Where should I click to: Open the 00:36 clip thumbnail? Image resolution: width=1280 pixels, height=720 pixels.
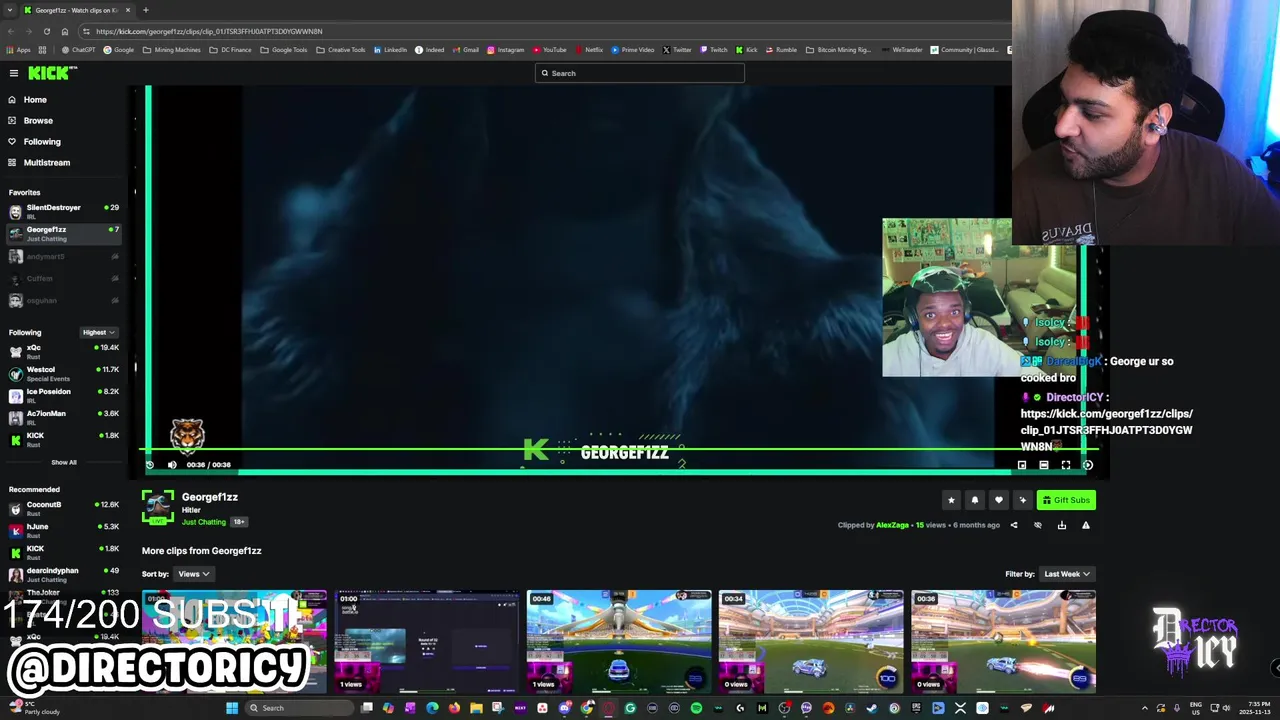pyautogui.click(x=1003, y=641)
